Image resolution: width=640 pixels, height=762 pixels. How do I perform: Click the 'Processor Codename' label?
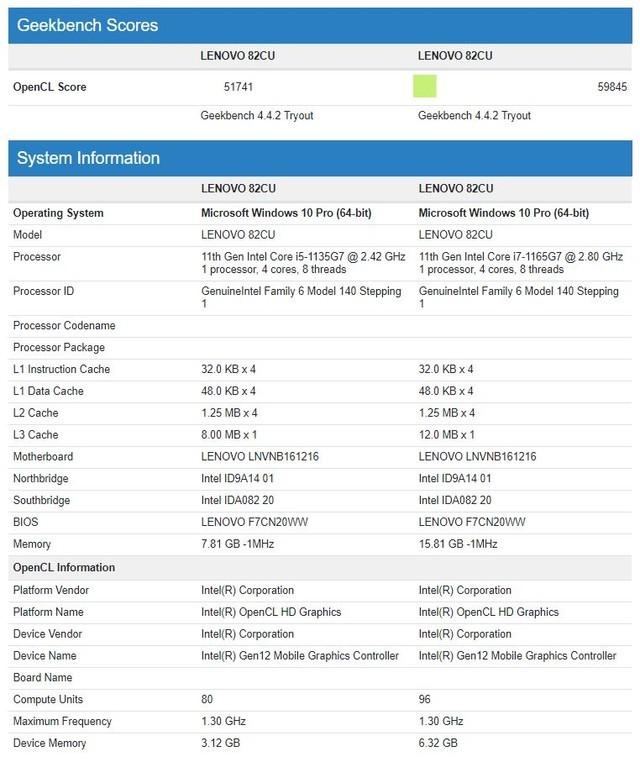click(x=64, y=326)
